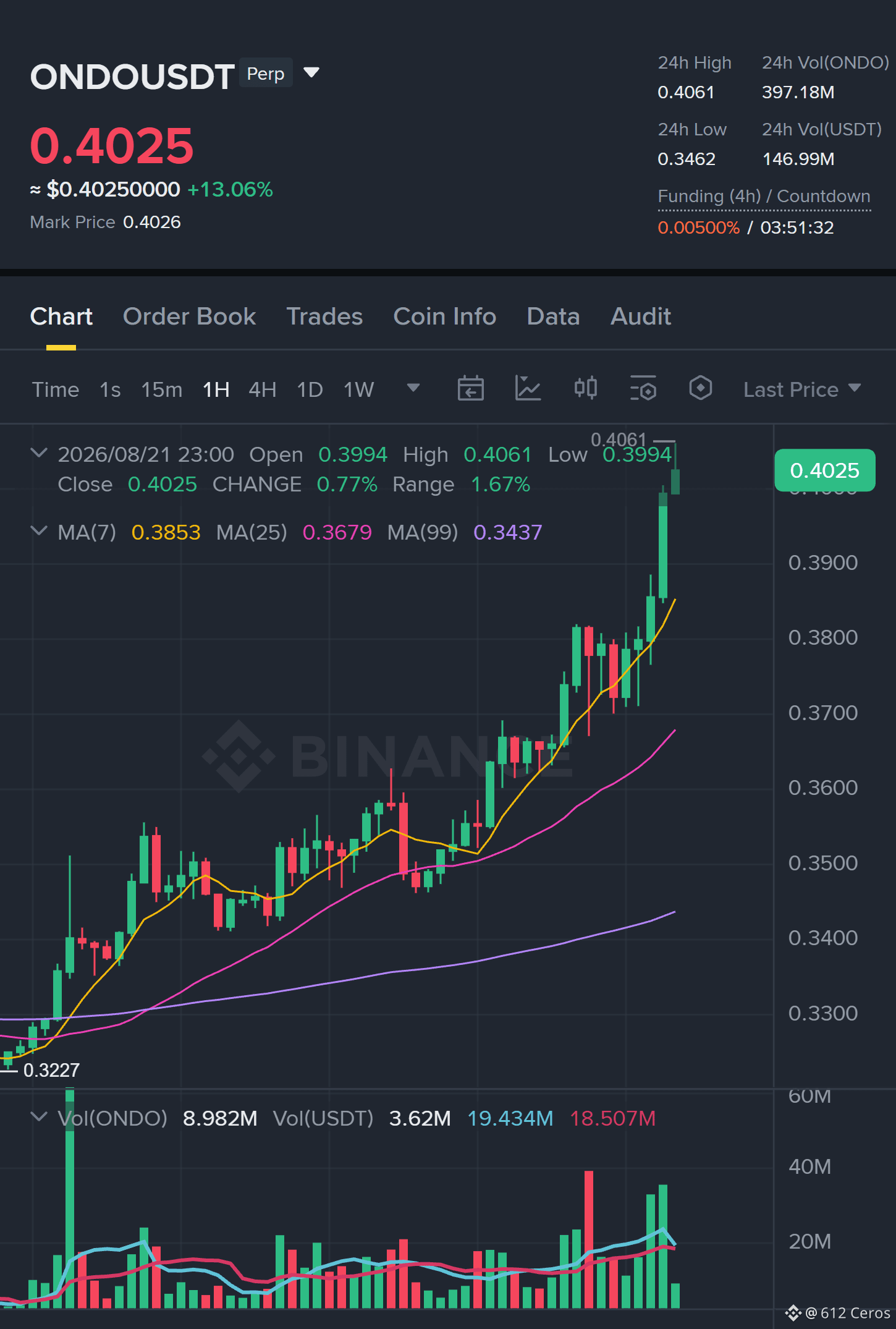Viewport: 896px width, 1329px height.
Task: Switch to the Data tab
Action: click(553, 316)
